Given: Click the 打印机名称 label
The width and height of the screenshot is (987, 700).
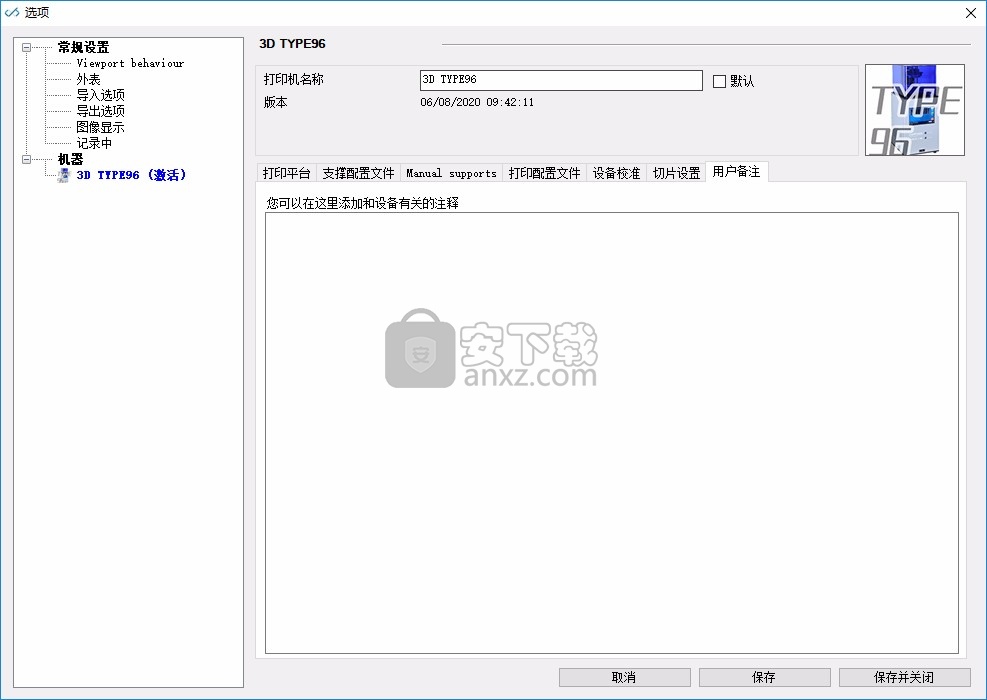Looking at the screenshot, I should pos(293,79).
